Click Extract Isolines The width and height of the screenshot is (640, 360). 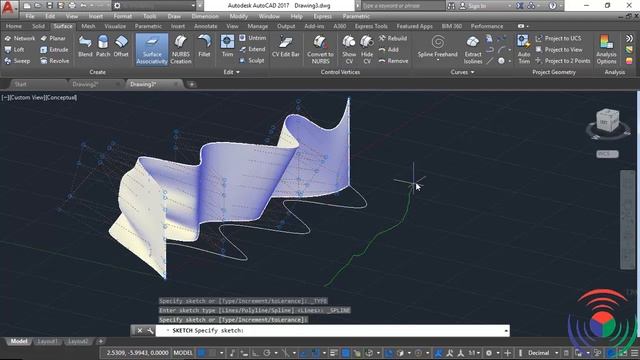tap(473, 49)
